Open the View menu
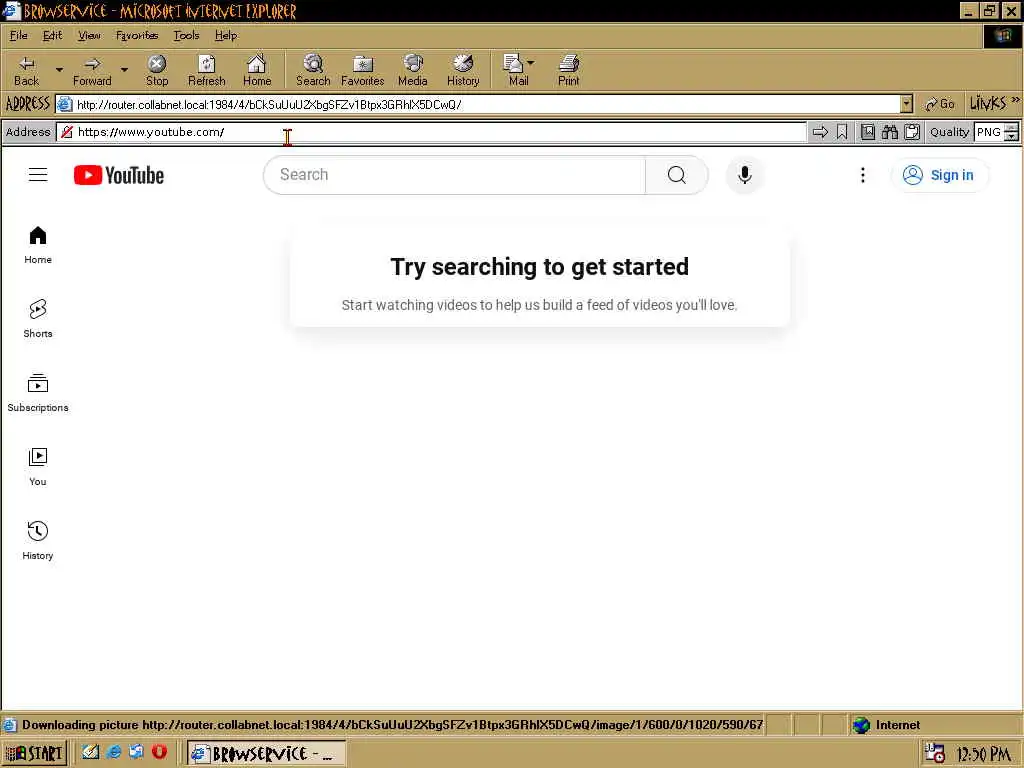 coord(89,35)
